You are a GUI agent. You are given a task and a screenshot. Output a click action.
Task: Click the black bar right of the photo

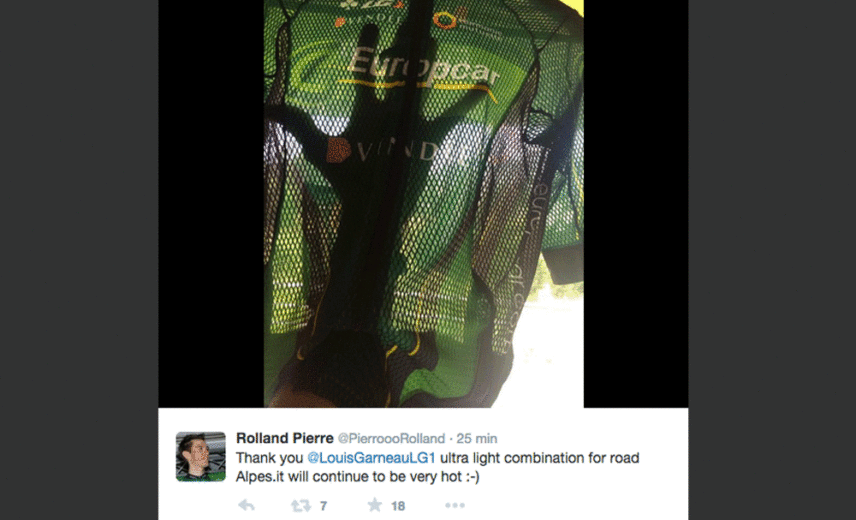point(636,204)
